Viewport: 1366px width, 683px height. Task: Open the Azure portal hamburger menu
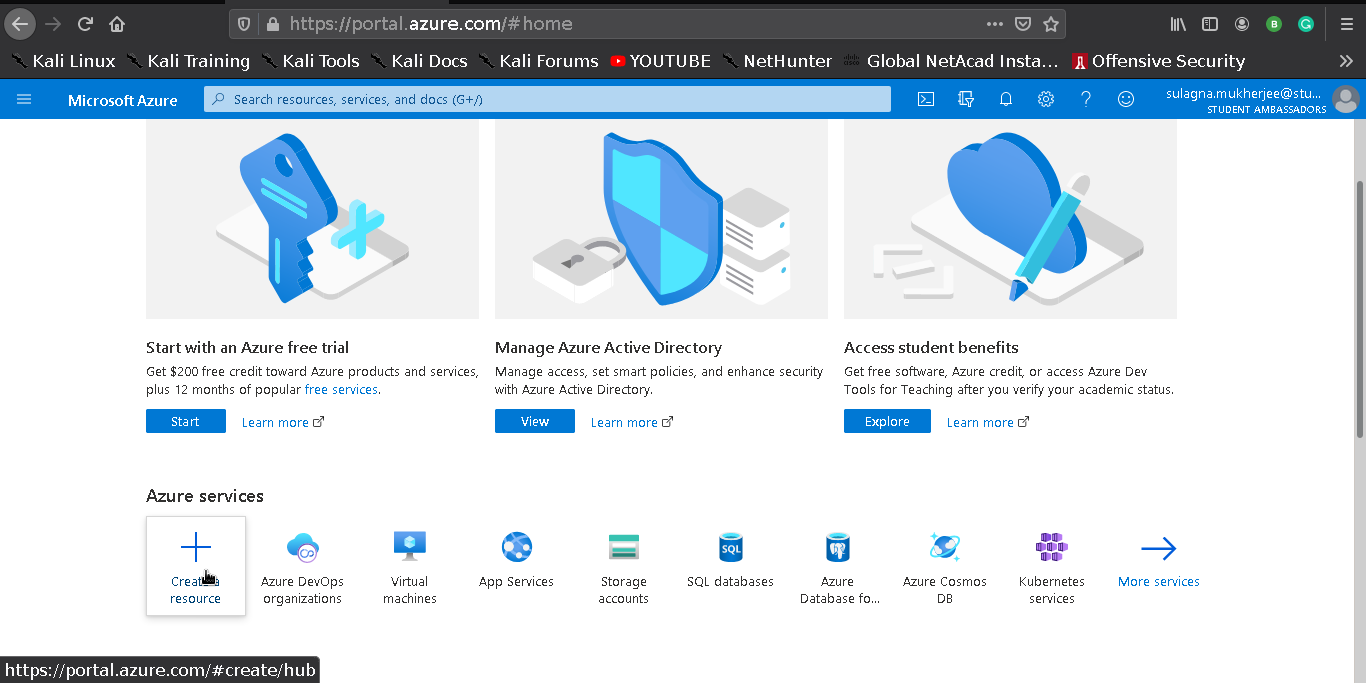click(x=24, y=99)
